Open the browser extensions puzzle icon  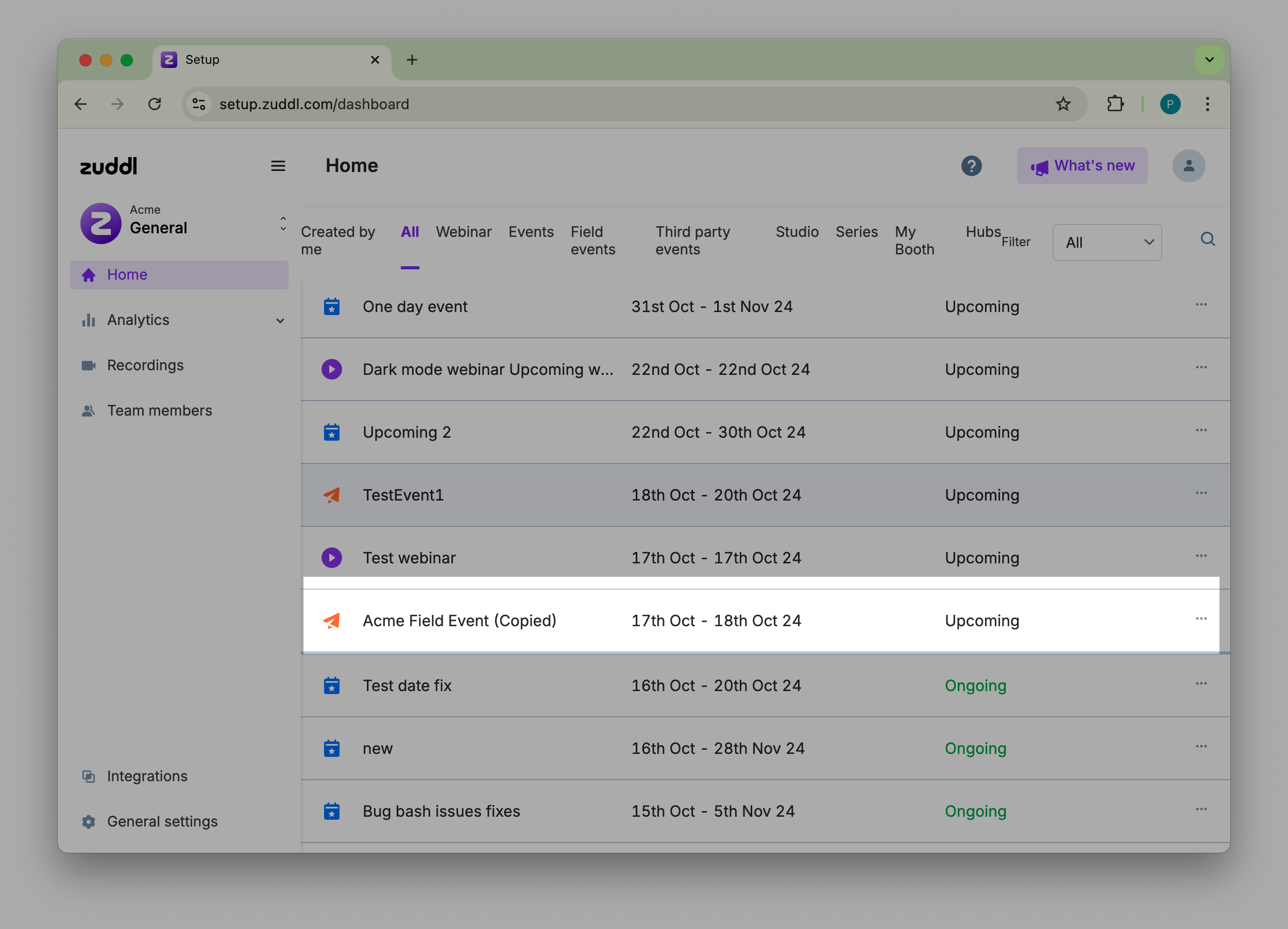coord(1115,104)
